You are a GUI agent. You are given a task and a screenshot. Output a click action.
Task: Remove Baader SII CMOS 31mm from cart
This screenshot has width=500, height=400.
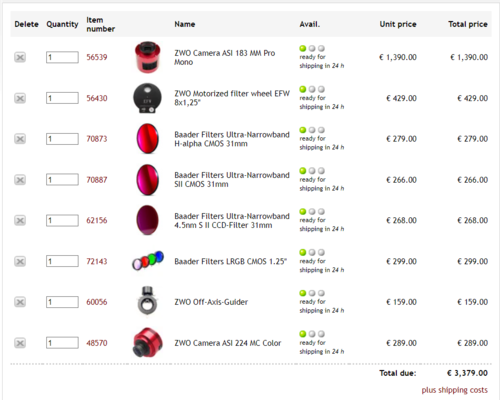[x=20, y=180]
